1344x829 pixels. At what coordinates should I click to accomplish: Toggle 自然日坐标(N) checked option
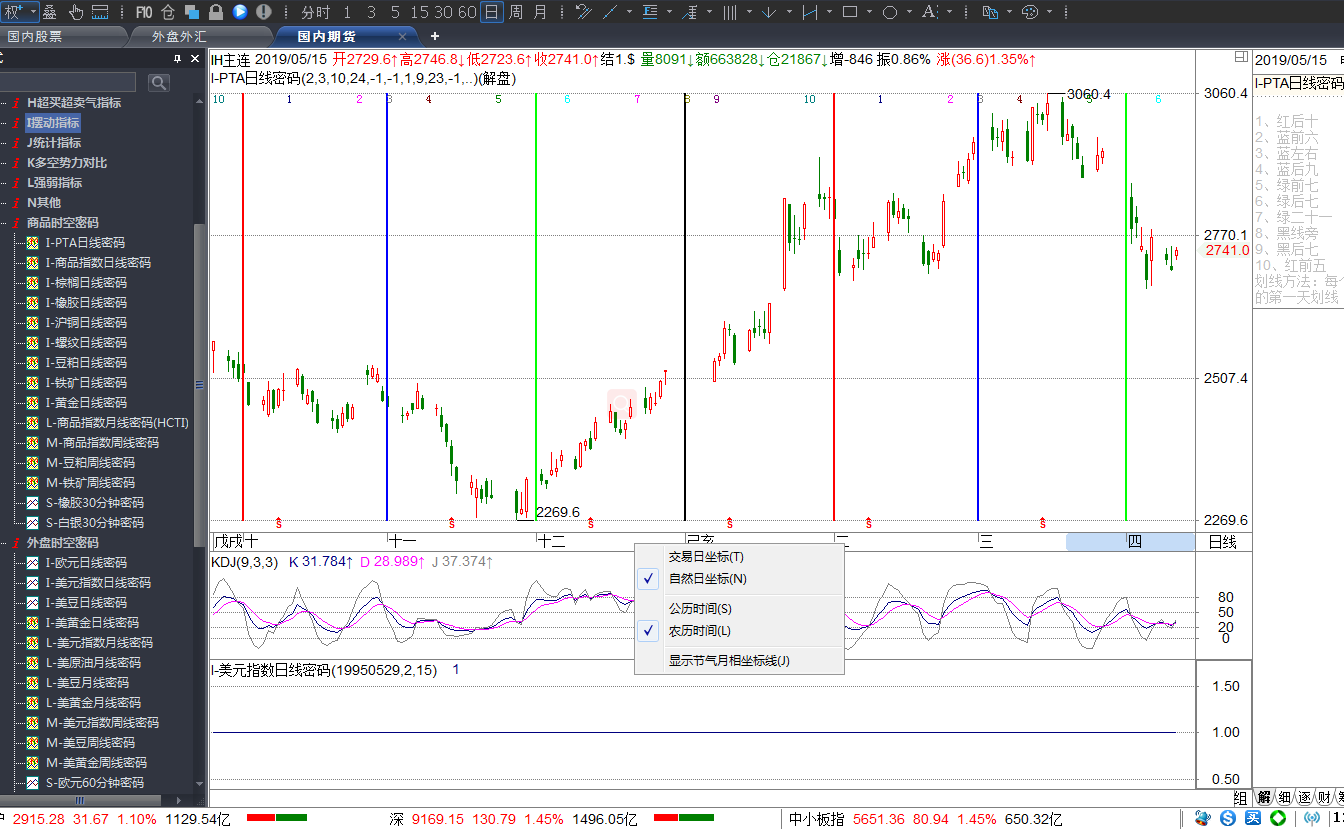[x=706, y=579]
